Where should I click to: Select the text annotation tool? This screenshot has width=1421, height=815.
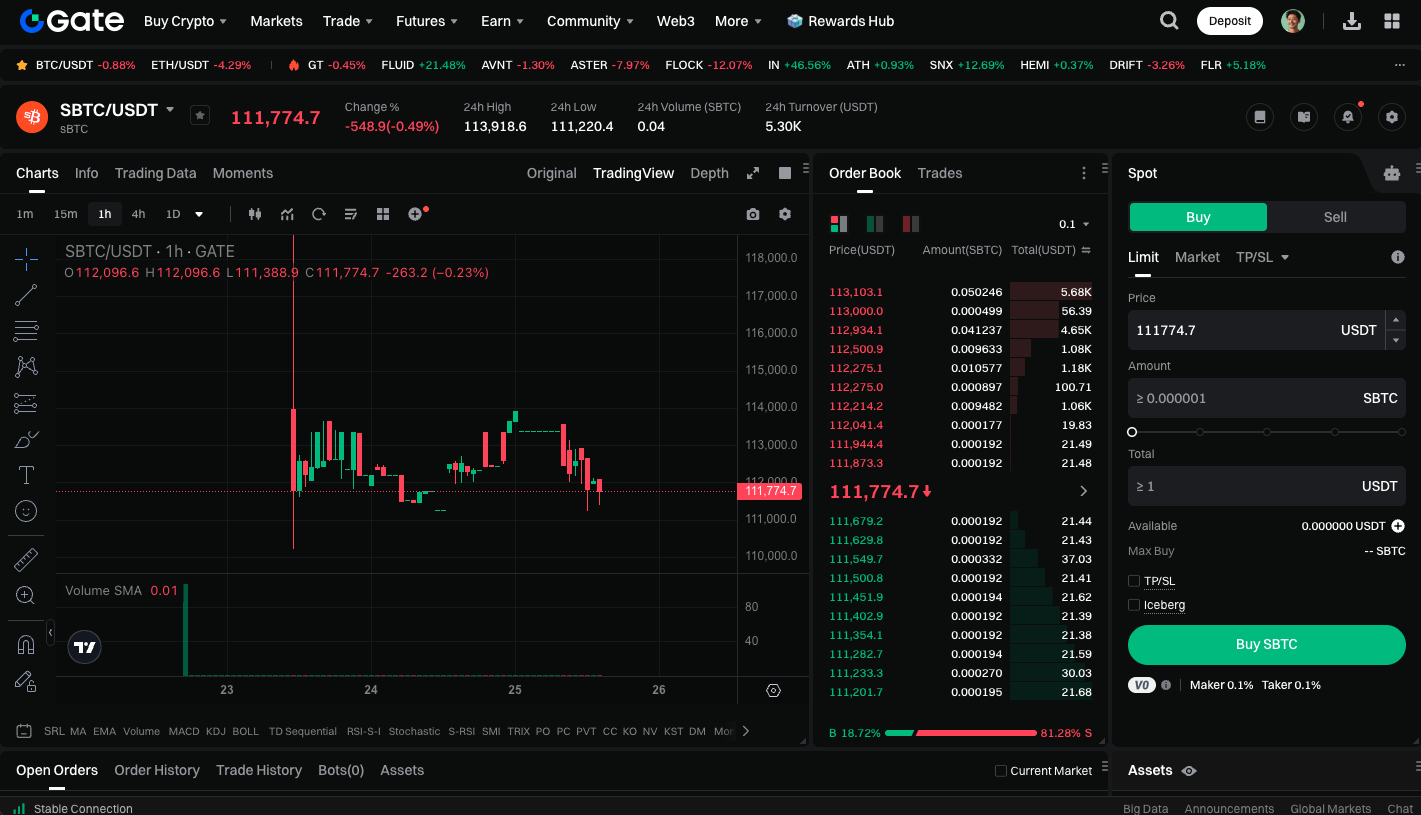point(27,475)
